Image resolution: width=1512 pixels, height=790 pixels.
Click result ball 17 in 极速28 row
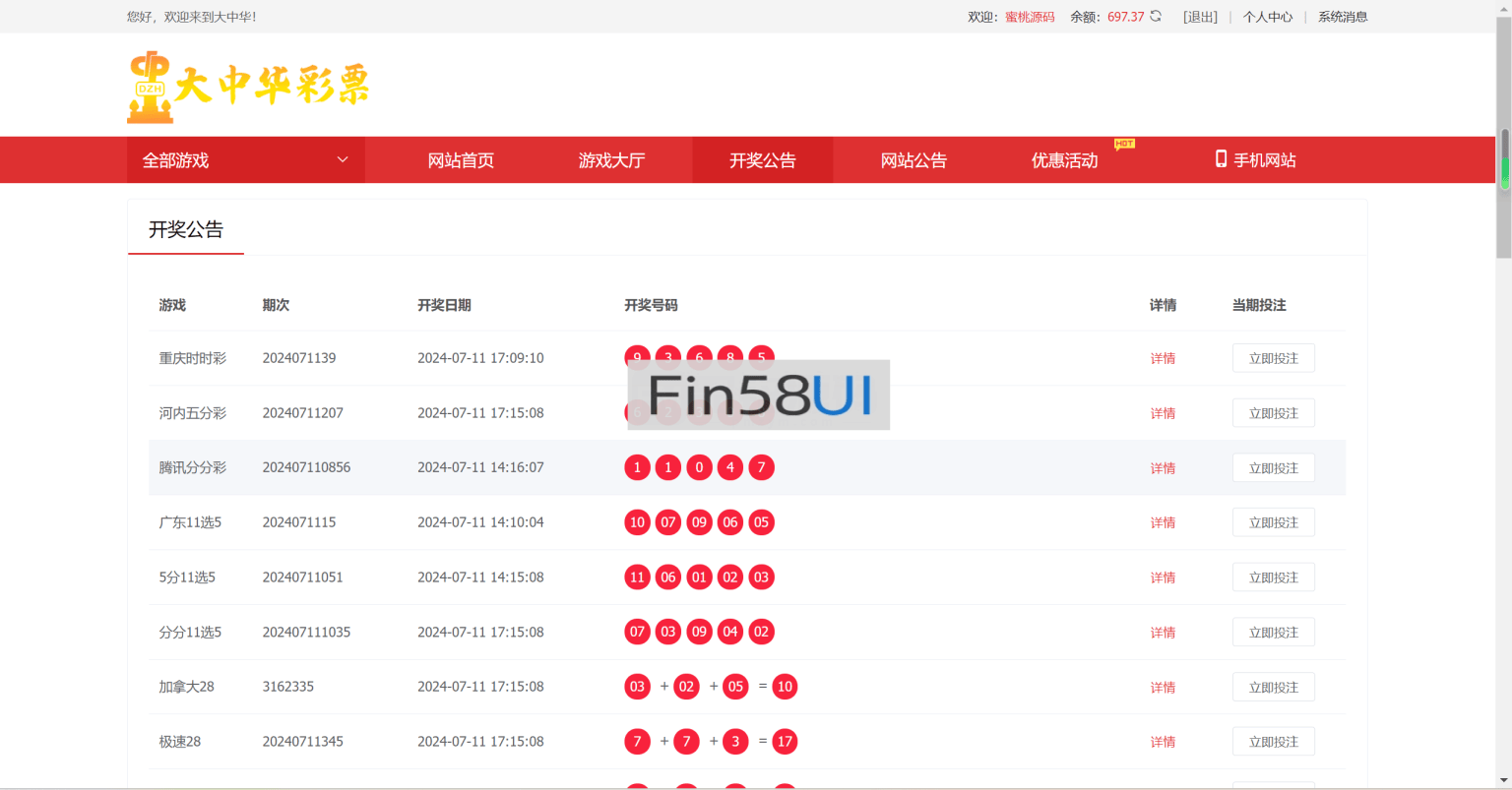click(785, 742)
